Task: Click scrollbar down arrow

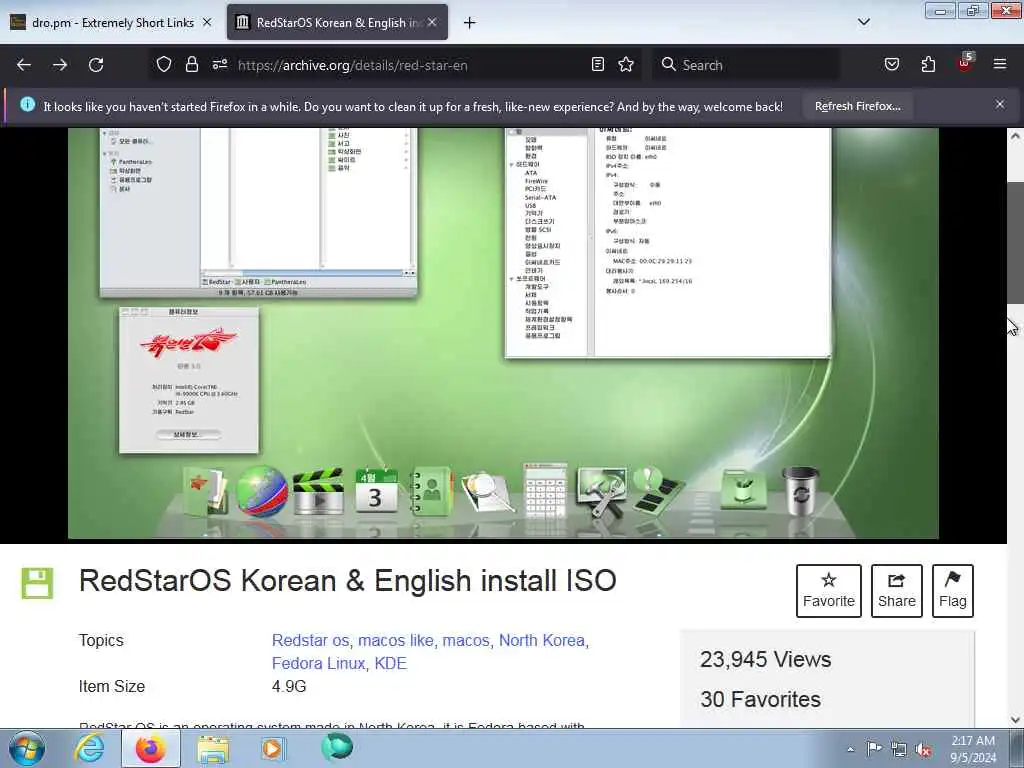Action: coord(1015,720)
